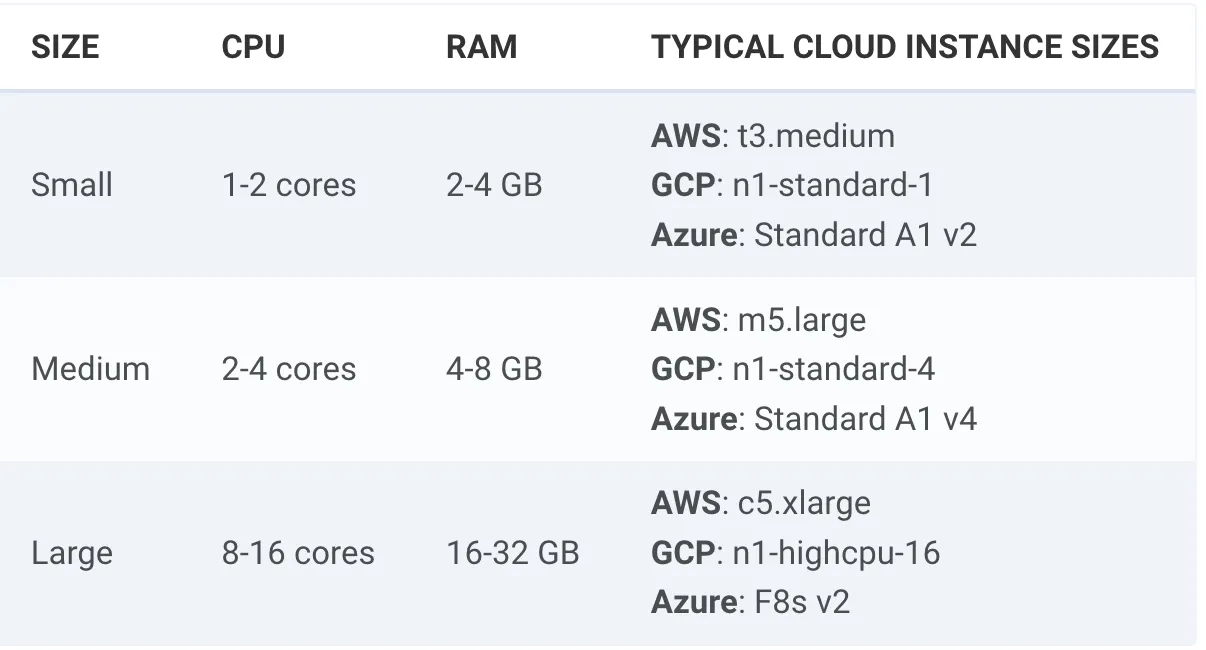
Task: Click the CPU column header
Action: click(253, 47)
